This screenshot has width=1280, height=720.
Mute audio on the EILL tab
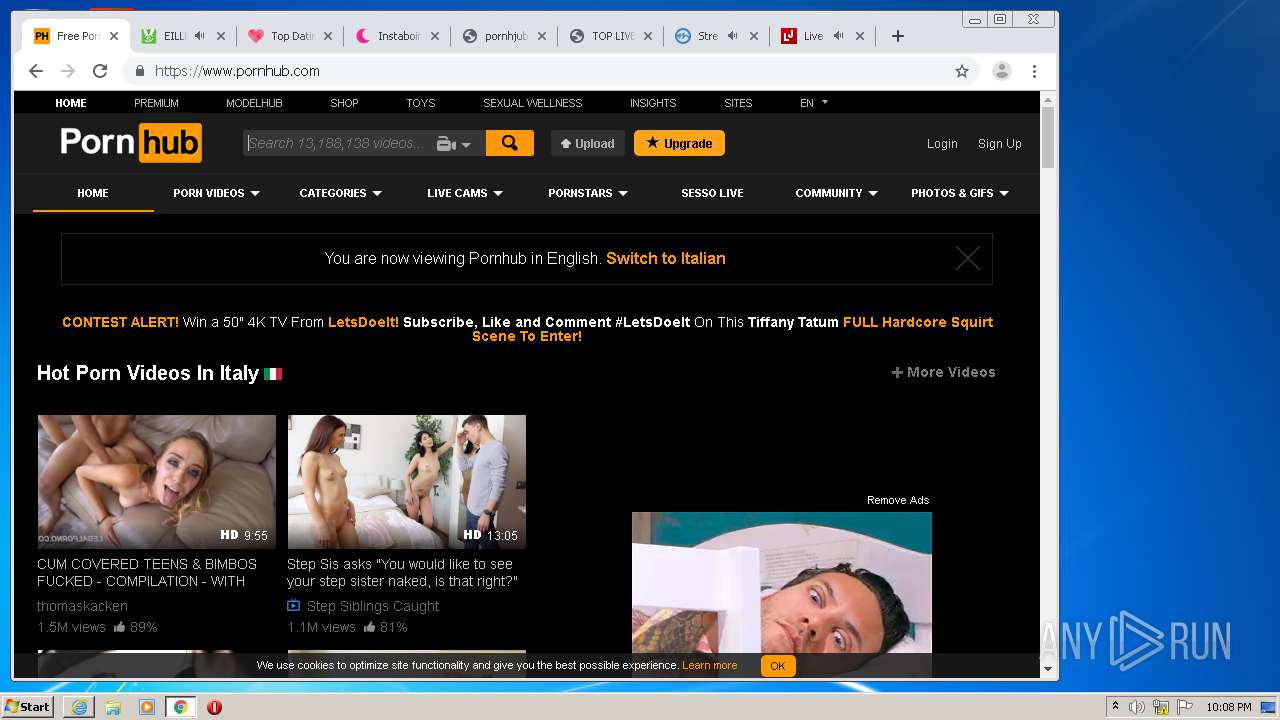coord(200,36)
